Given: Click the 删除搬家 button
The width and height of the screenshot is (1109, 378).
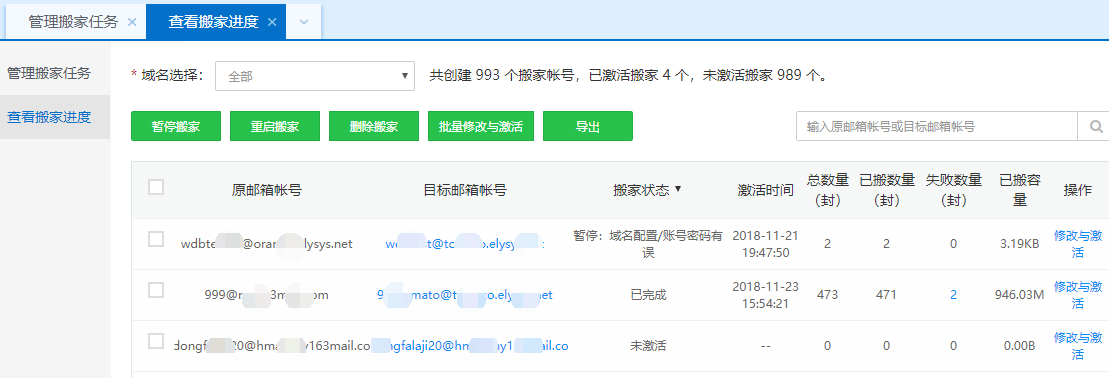Looking at the screenshot, I should (374, 127).
